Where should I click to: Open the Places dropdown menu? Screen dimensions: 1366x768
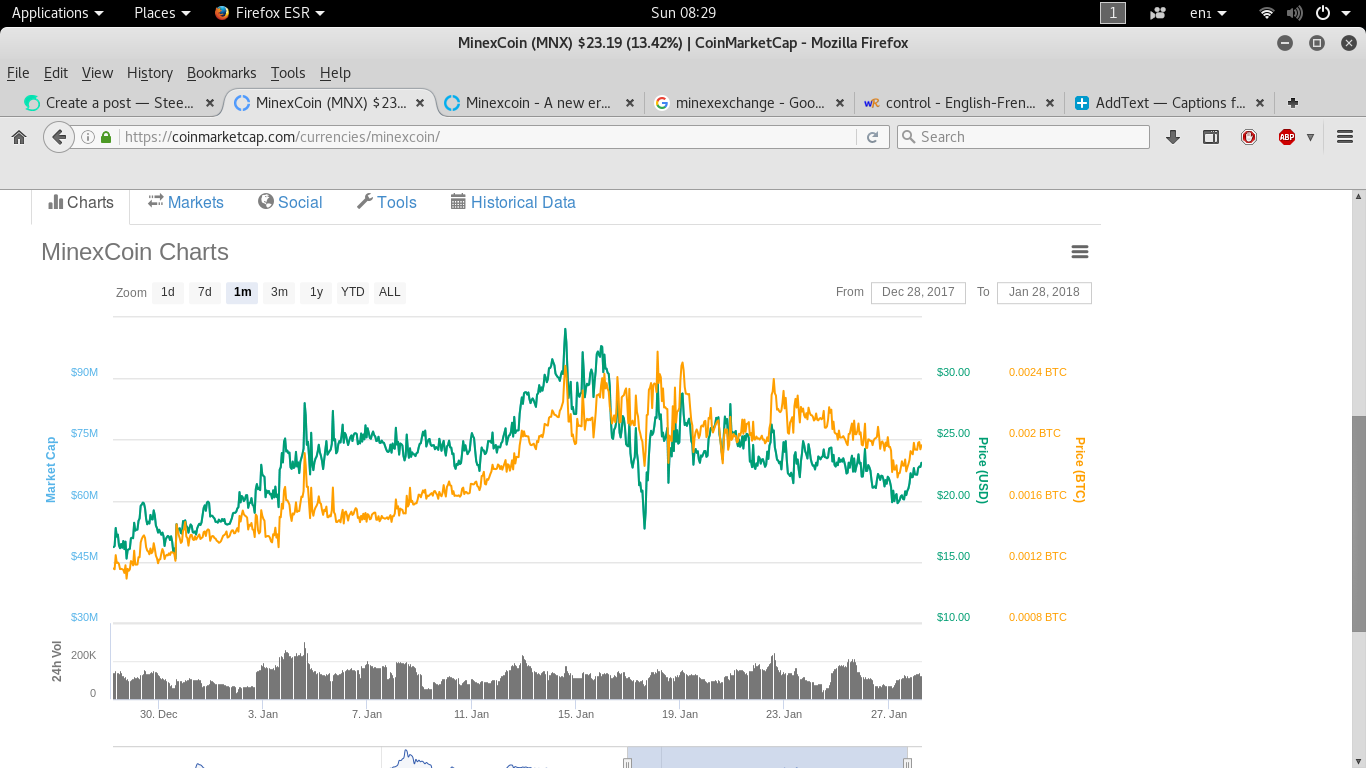162,13
